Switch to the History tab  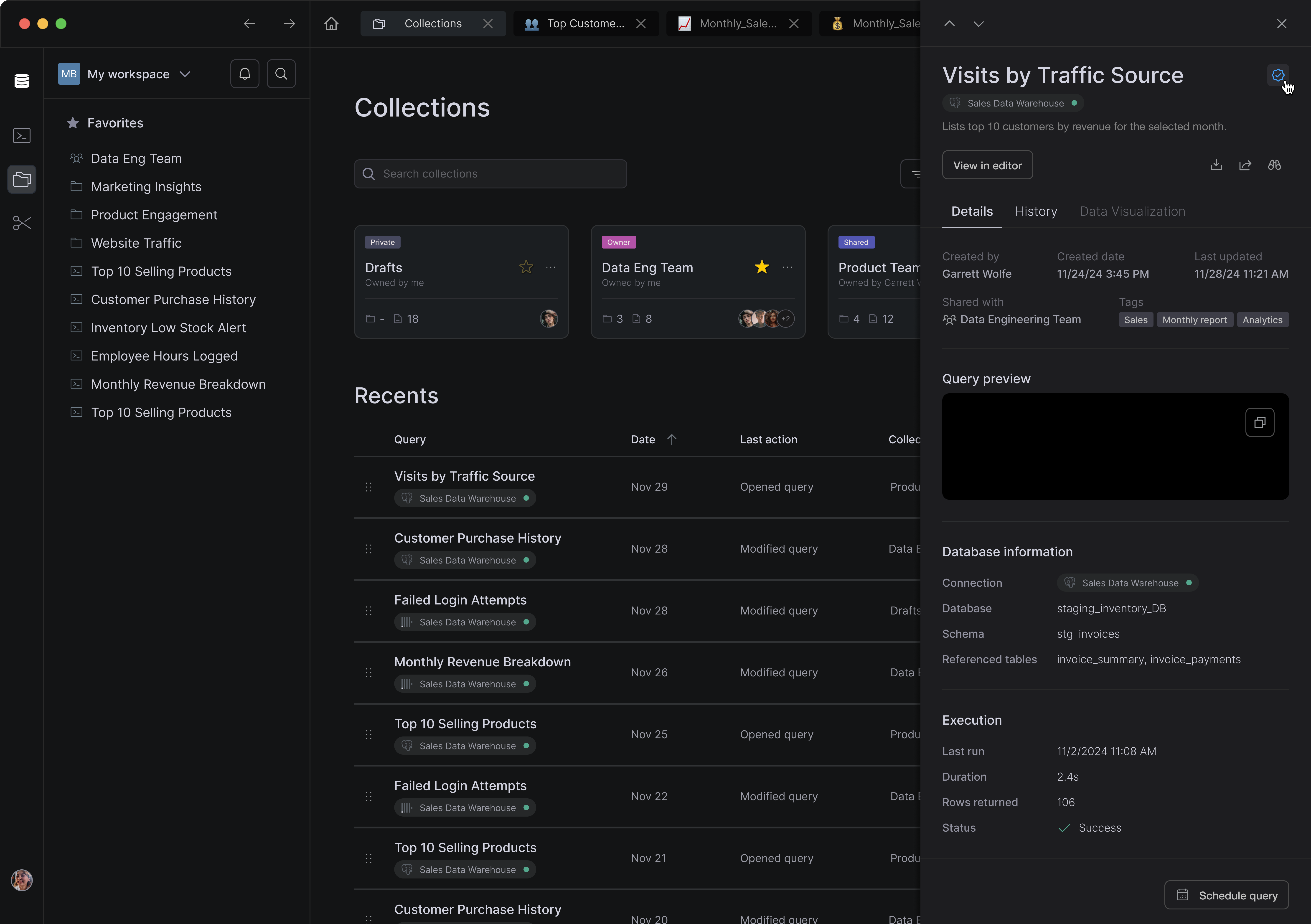[1036, 211]
